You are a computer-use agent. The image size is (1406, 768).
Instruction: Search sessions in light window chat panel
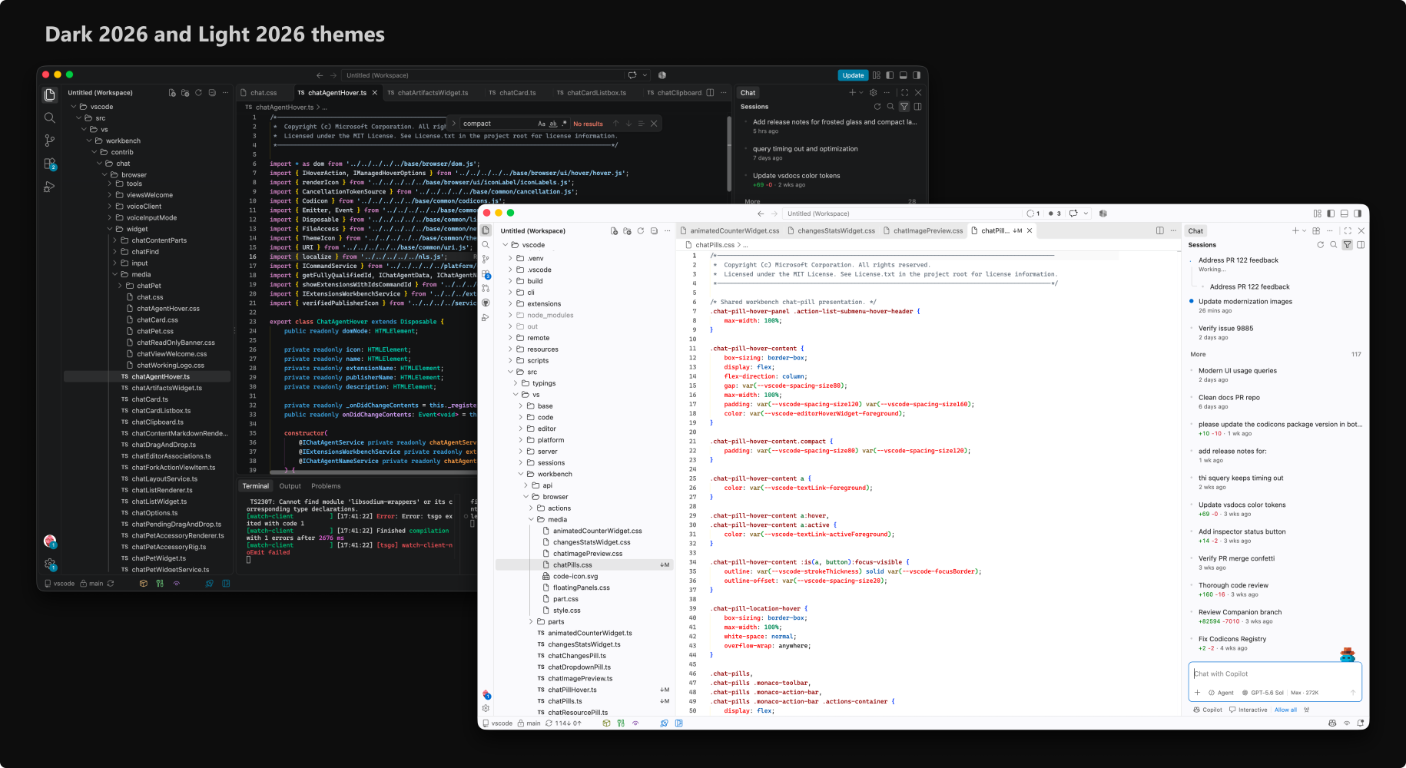tap(1334, 244)
